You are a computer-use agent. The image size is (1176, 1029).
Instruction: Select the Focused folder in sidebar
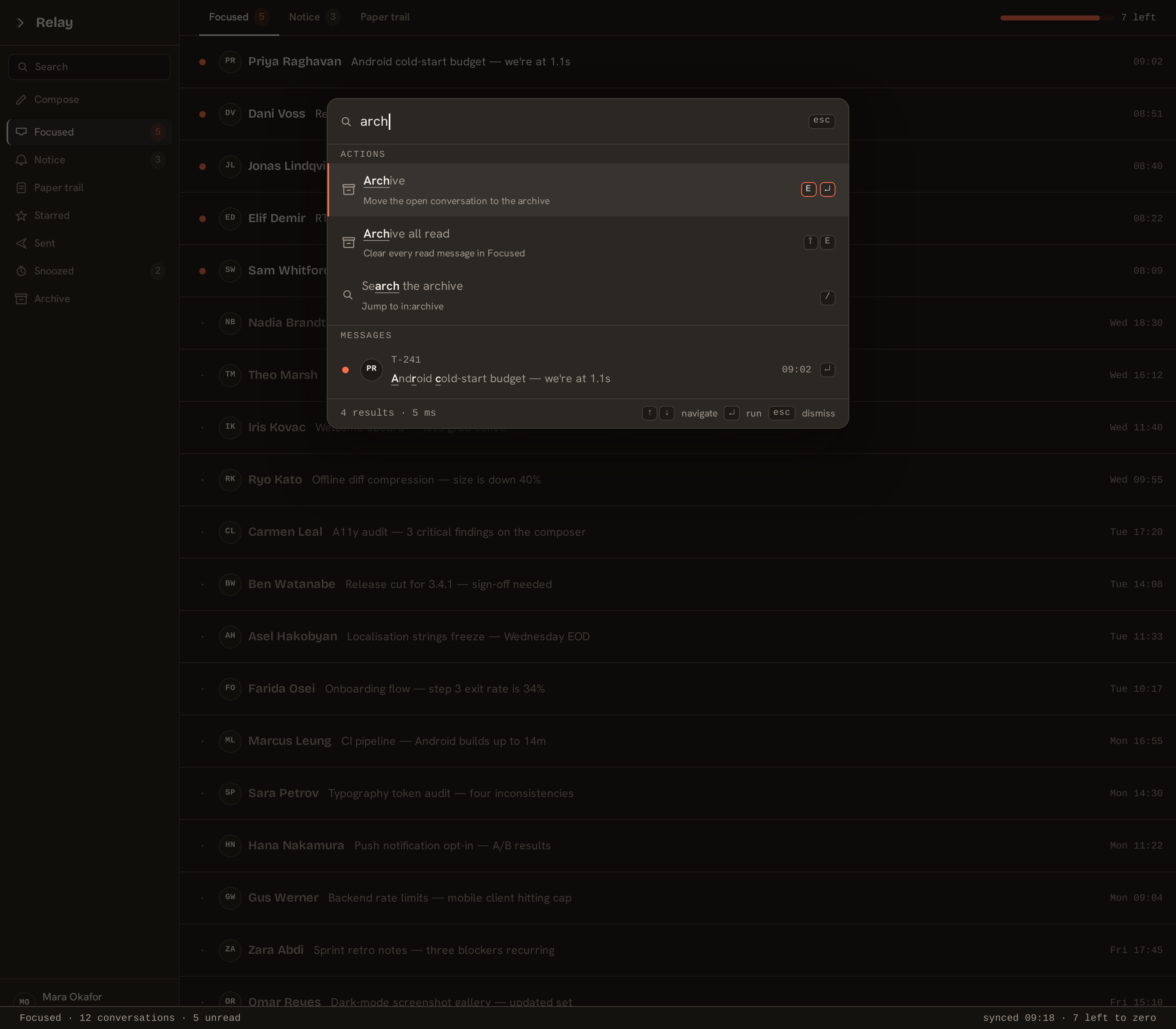[x=89, y=132]
